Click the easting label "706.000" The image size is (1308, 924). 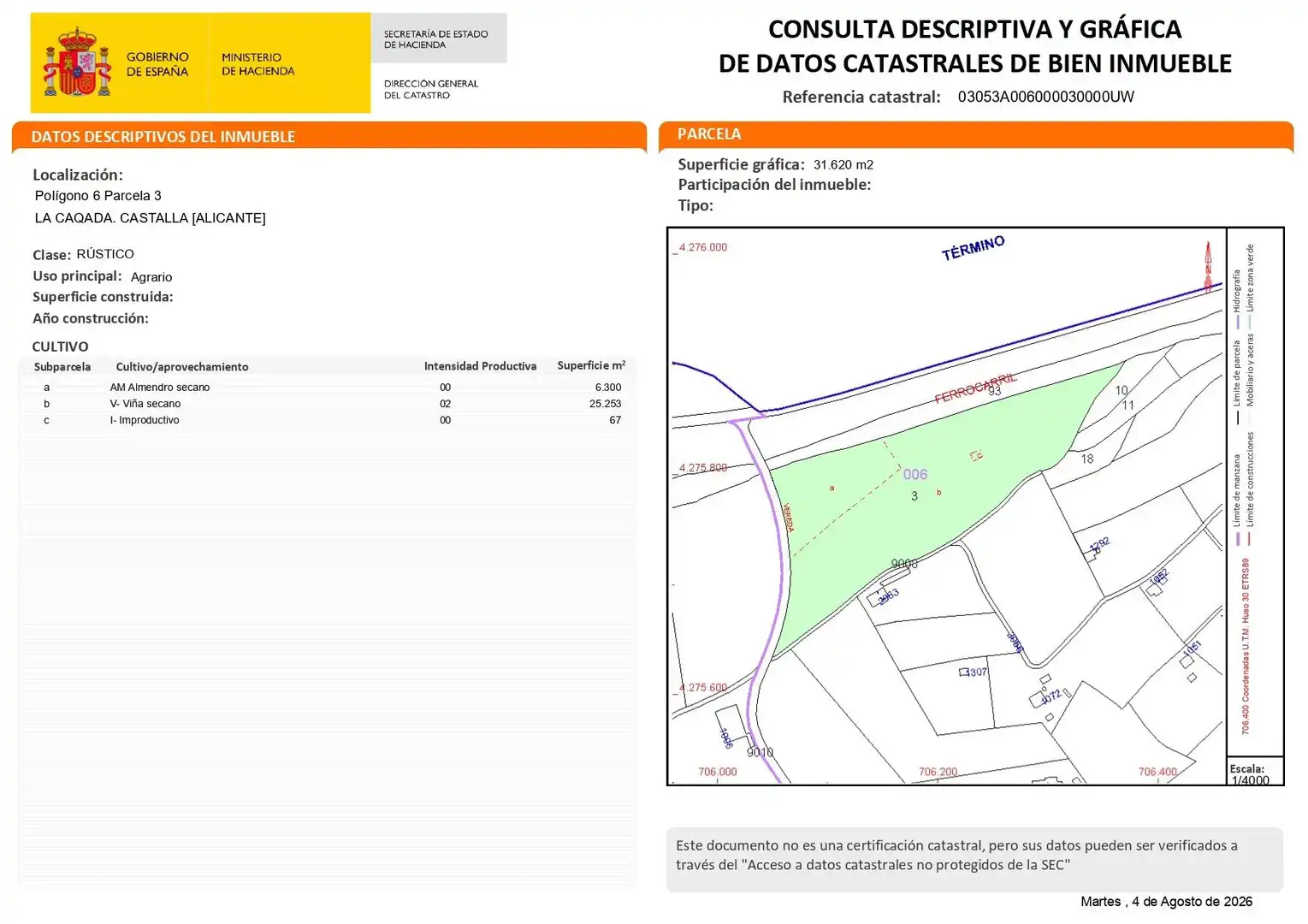718,772
